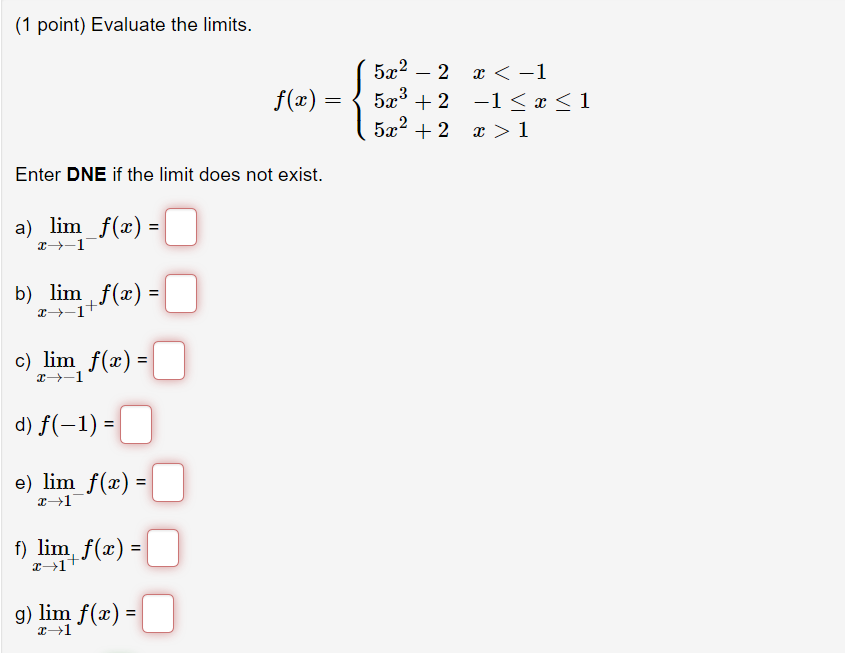Click the part d label f(-1)

[66, 424]
